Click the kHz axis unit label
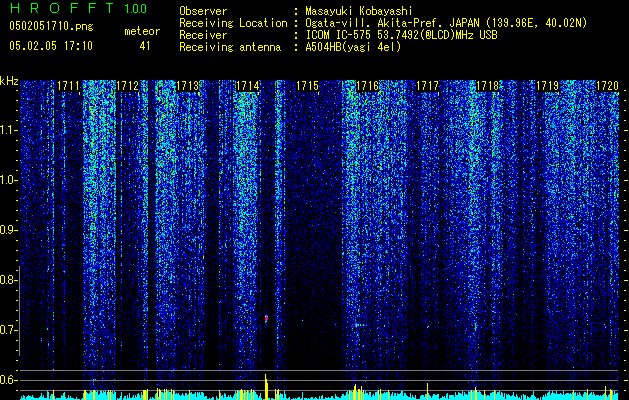The image size is (629, 400). click(9, 81)
